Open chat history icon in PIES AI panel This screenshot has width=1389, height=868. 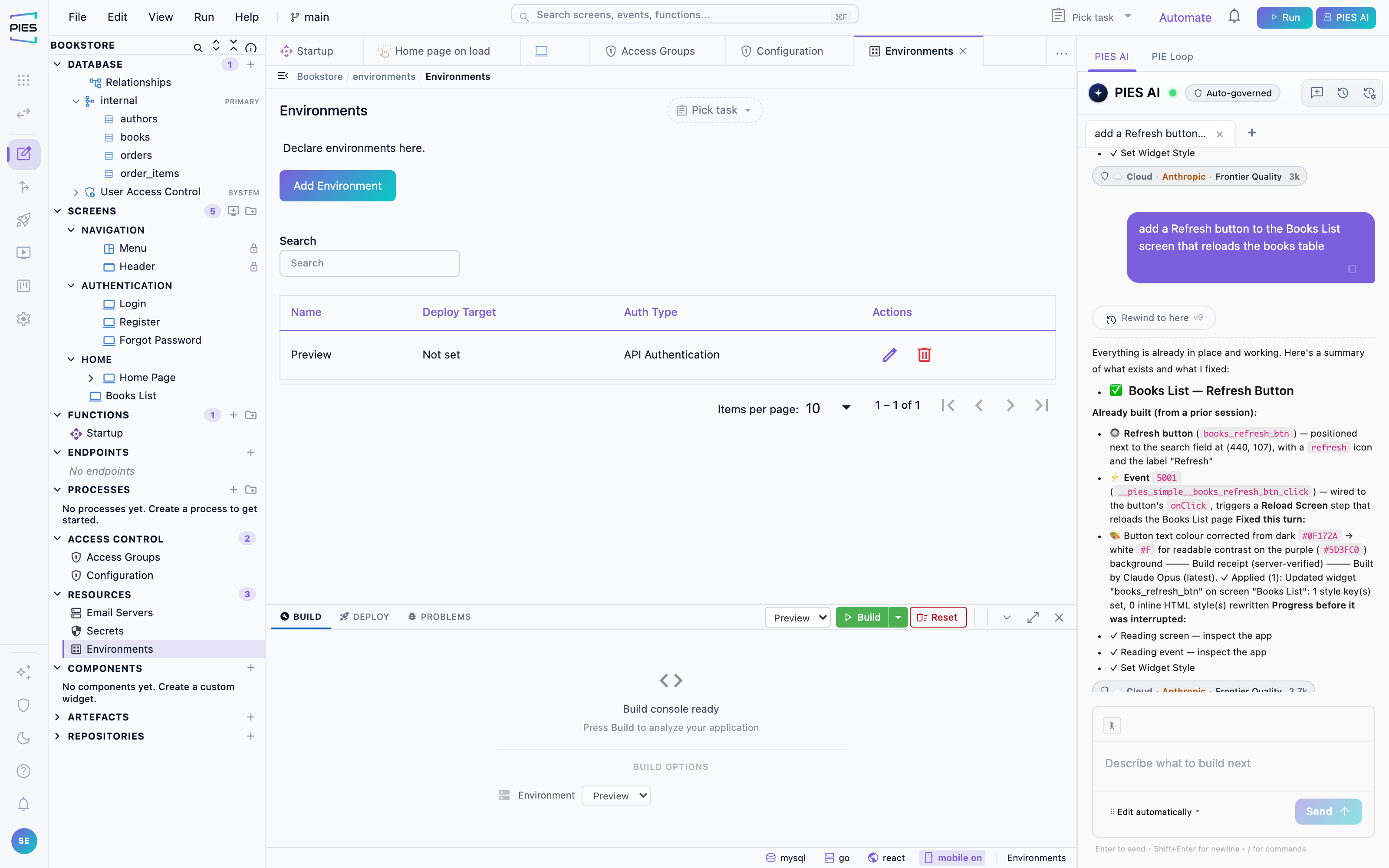pos(1343,92)
